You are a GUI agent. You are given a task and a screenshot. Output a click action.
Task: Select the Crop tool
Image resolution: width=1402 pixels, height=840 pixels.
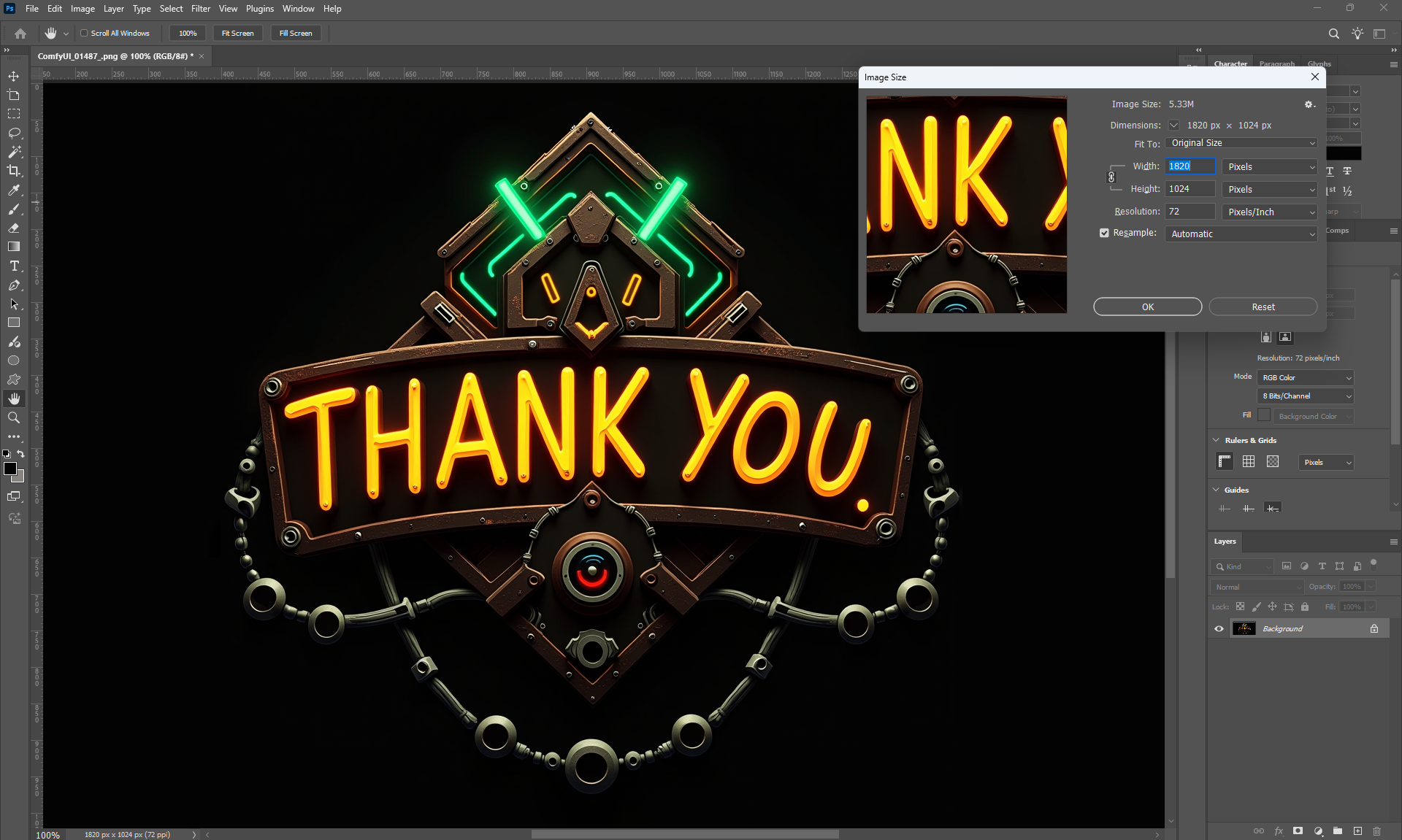tap(14, 171)
